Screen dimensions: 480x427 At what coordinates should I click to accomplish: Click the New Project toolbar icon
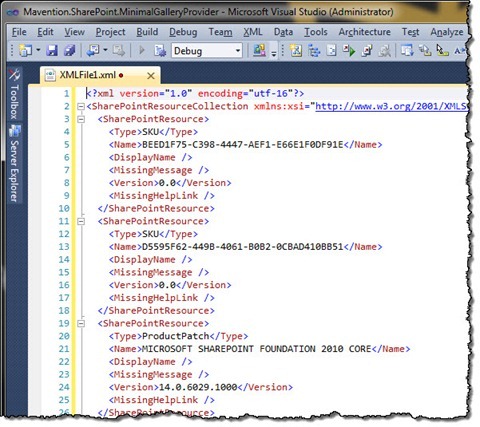pos(26,51)
